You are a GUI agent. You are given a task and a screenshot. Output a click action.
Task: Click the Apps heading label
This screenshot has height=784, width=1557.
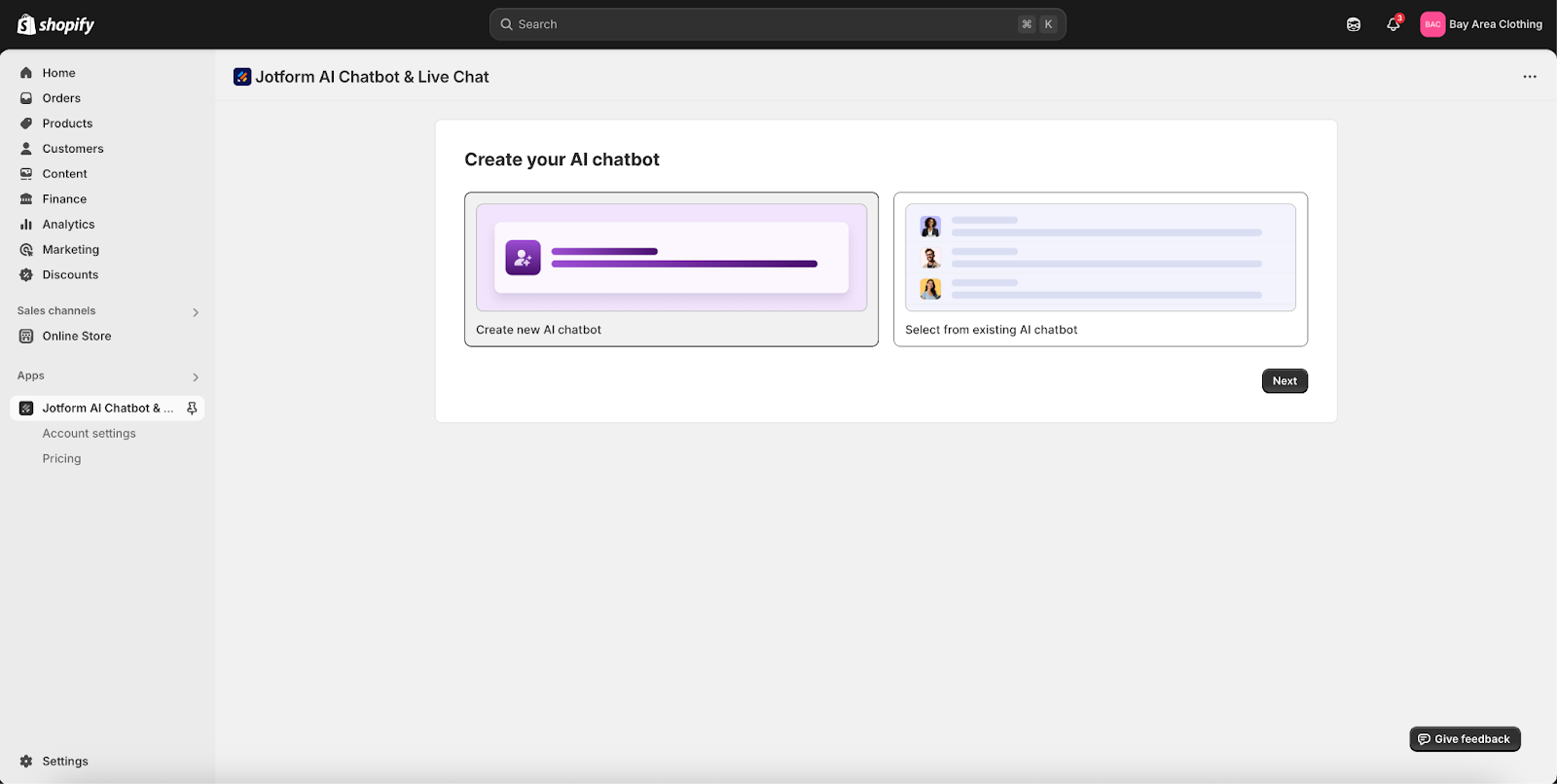tap(31, 375)
